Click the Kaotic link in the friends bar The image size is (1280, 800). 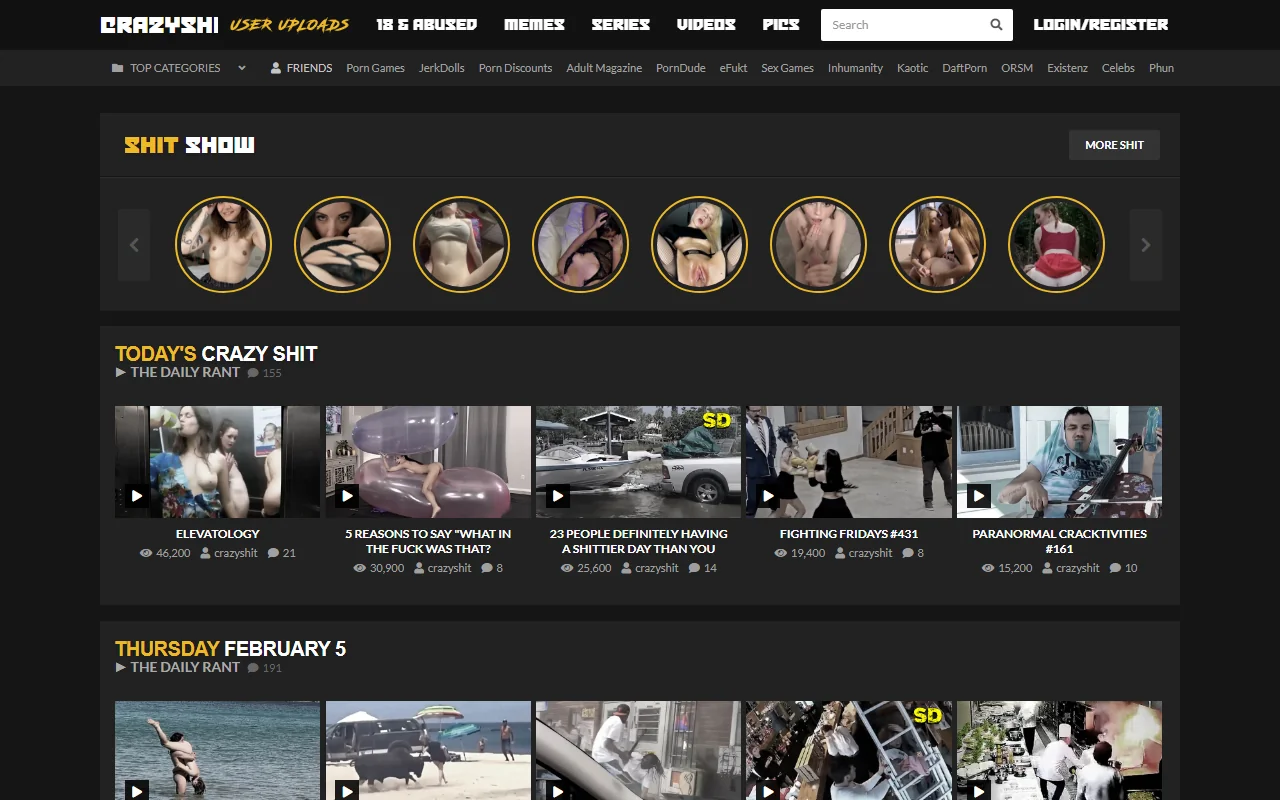[912, 68]
